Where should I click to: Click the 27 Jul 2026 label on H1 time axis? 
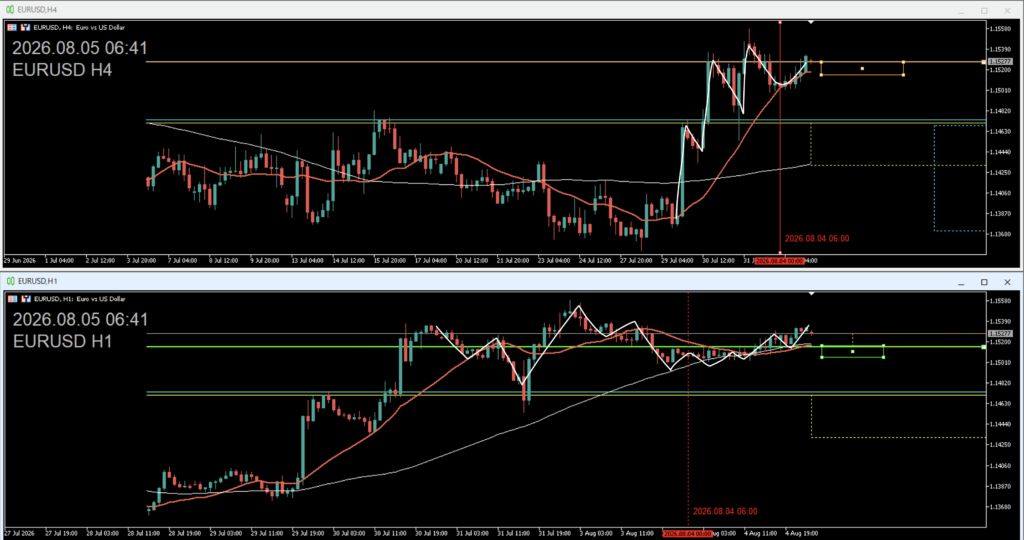pyautogui.click(x=20, y=533)
